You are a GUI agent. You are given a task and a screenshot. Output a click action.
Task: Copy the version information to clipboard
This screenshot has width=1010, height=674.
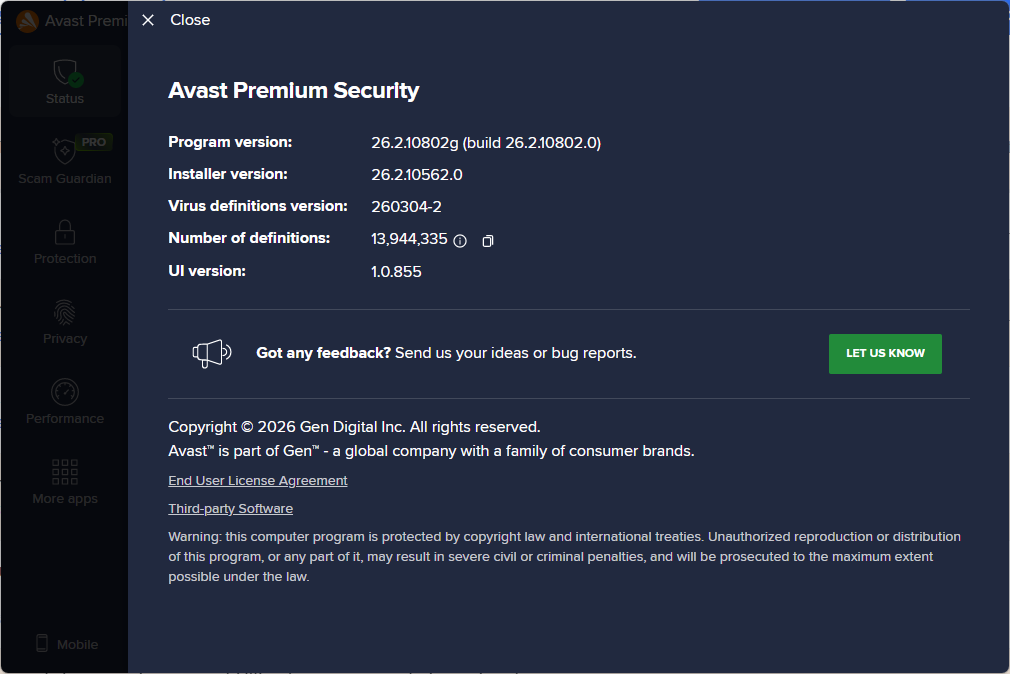pyautogui.click(x=488, y=240)
